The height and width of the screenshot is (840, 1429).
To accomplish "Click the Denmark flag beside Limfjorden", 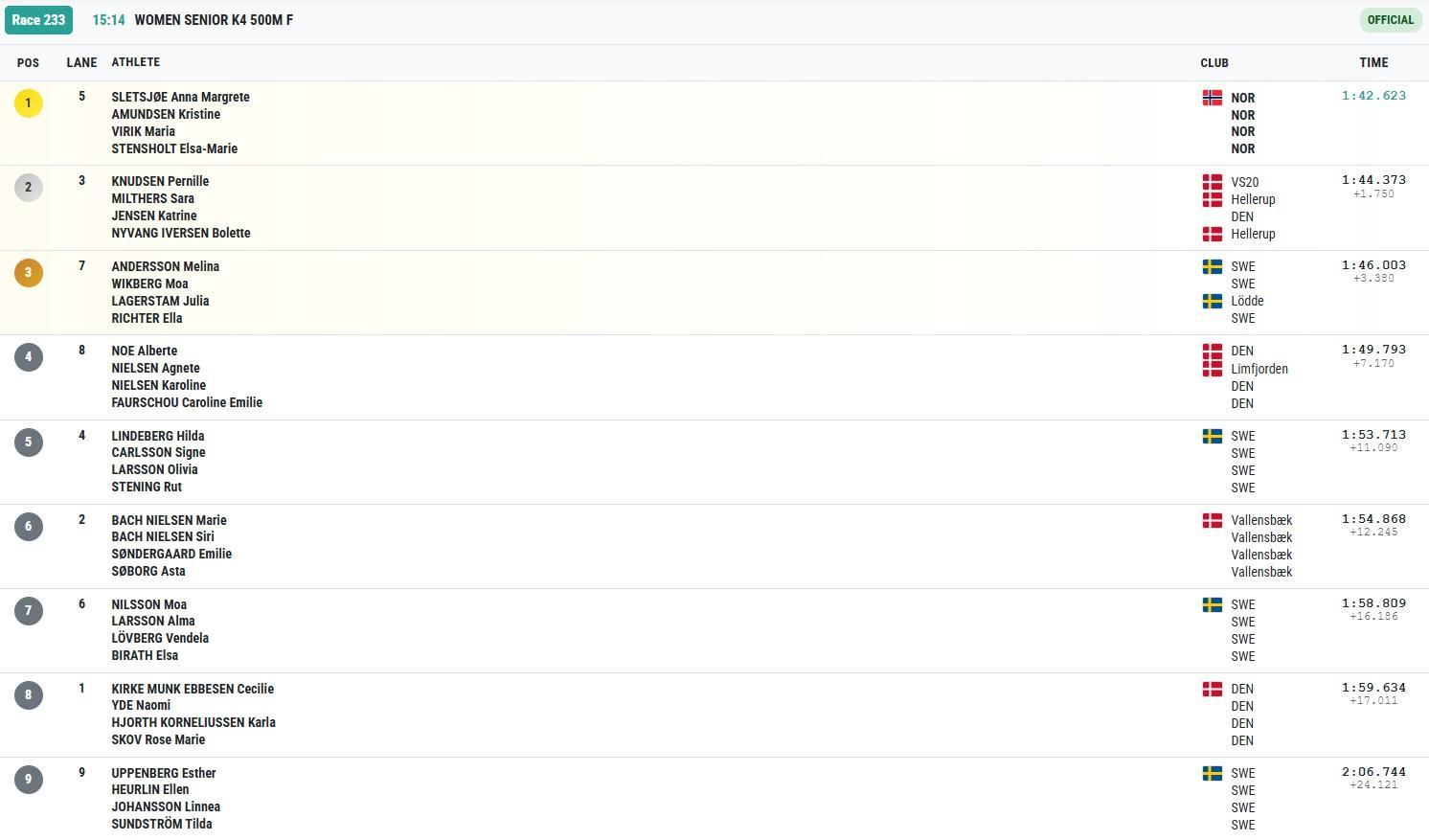I will (1212, 369).
